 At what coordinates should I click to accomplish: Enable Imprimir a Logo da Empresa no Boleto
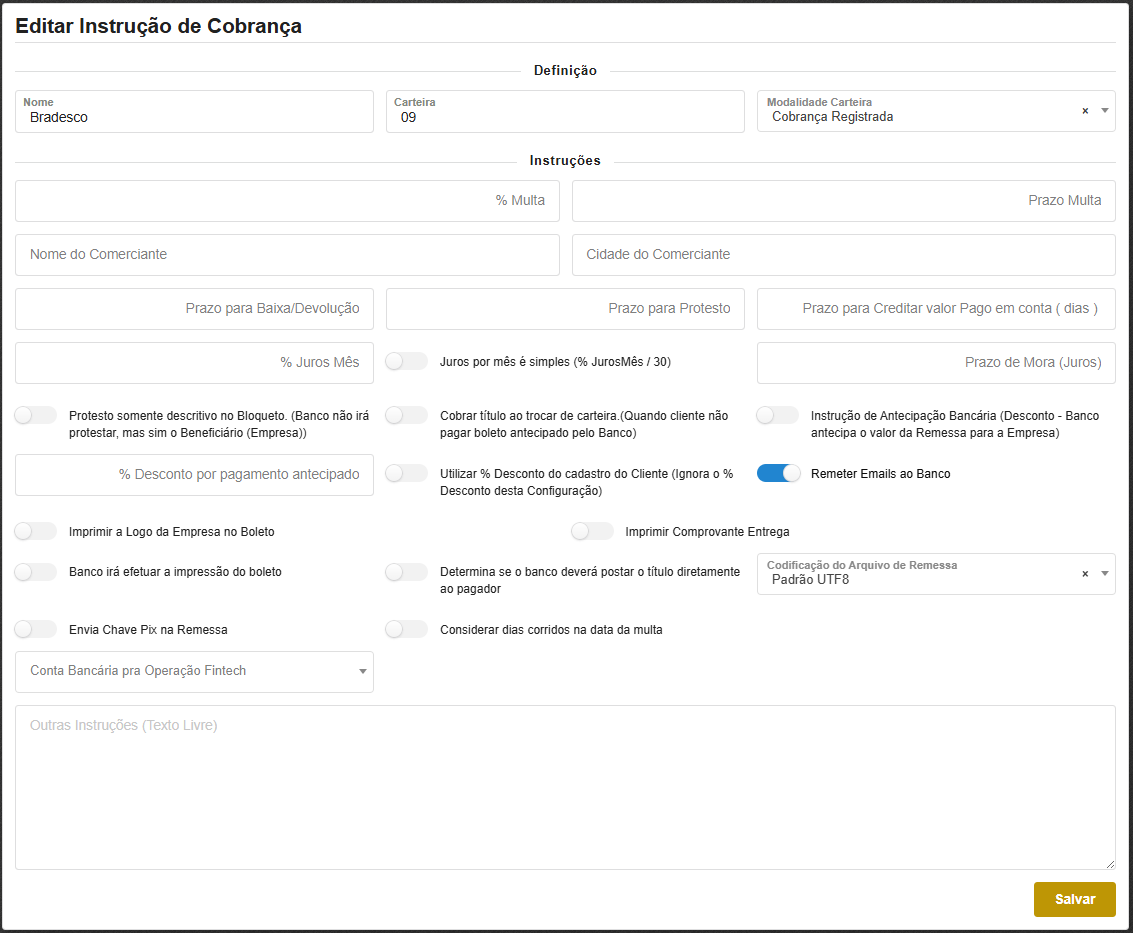pyautogui.click(x=36, y=532)
